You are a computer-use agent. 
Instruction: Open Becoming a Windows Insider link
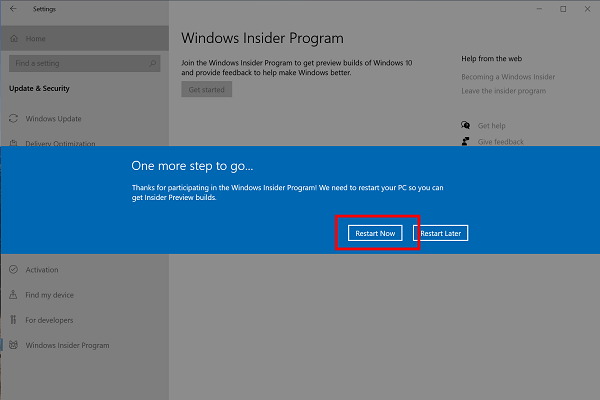(508, 77)
